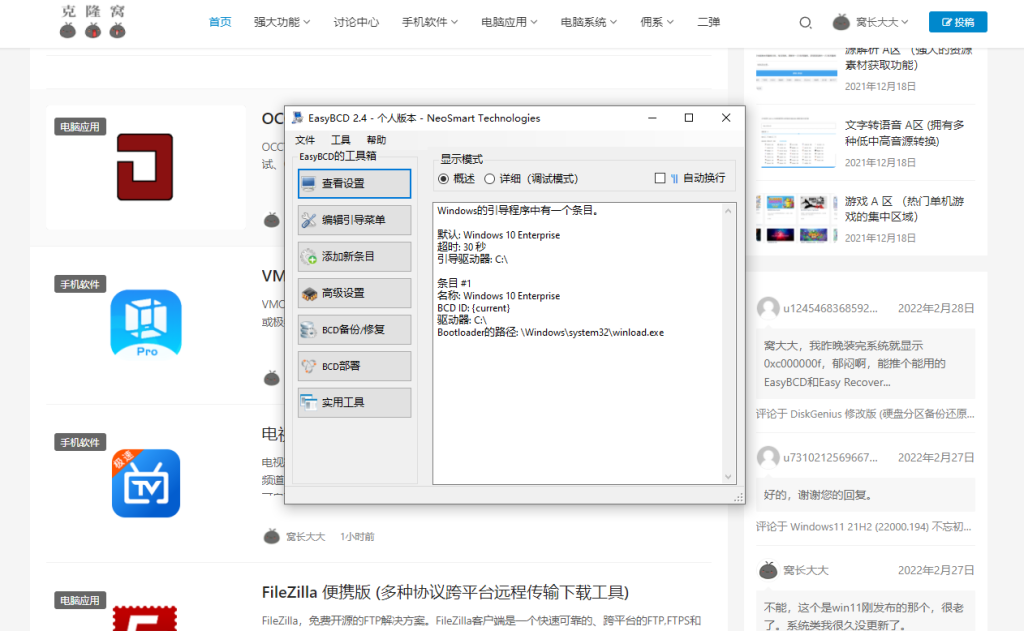Click scroll-down arrow in EasyBCD text pane
1024x631 pixels.
728,477
